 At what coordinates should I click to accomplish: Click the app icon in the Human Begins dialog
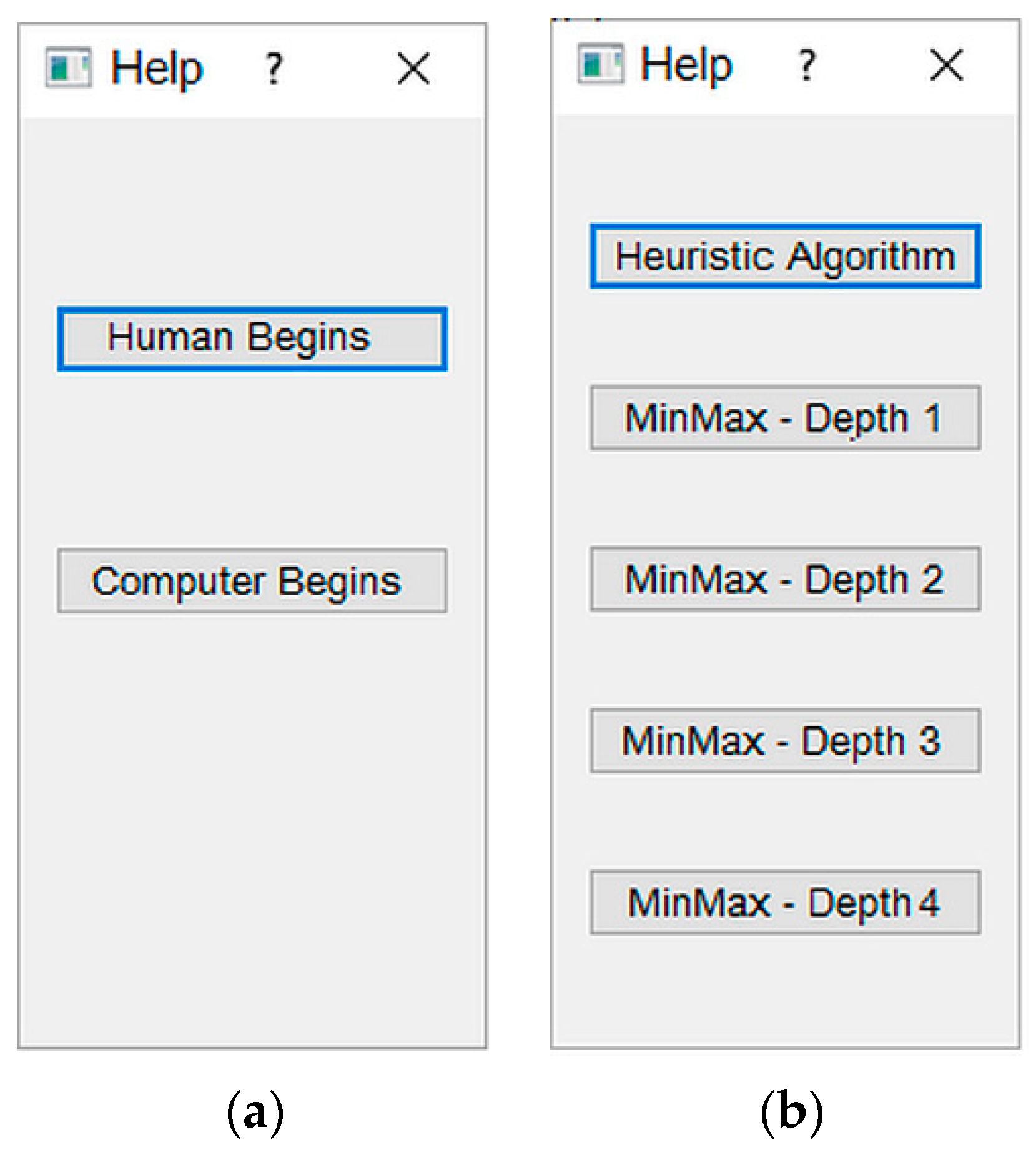point(68,67)
